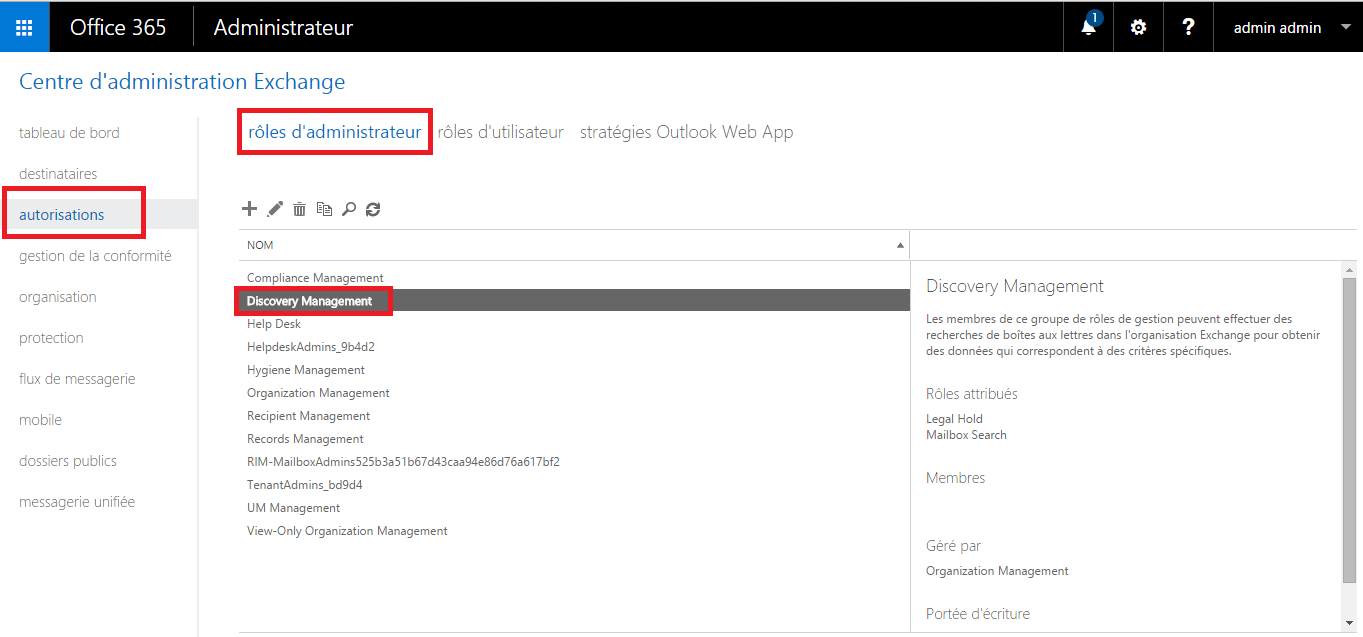
Task: Open mobile section
Action: (40, 420)
